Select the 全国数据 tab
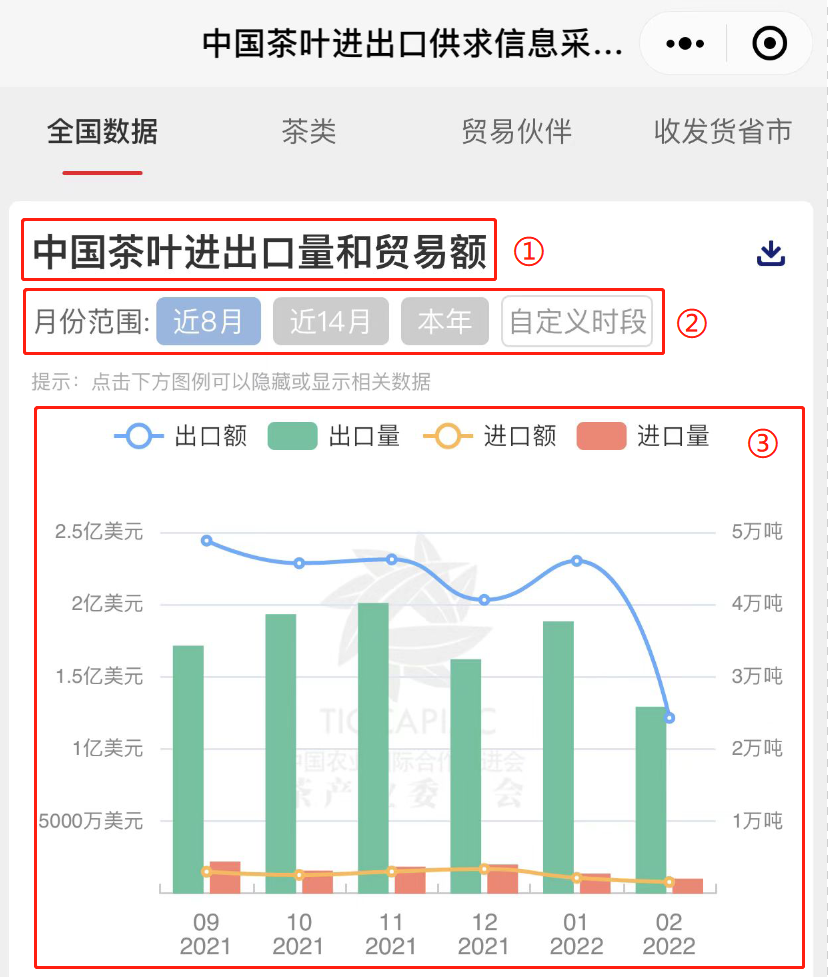This screenshot has width=828, height=977. [102, 132]
